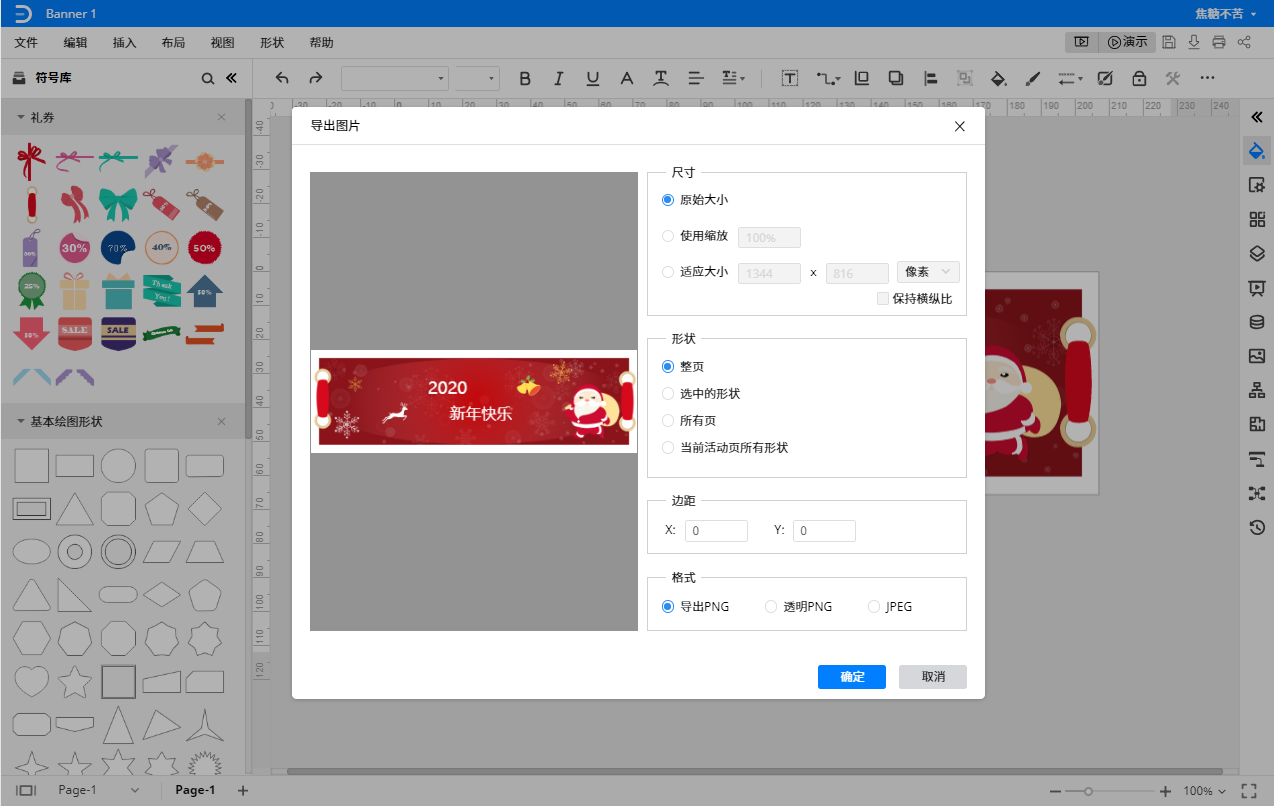Select the JPEG format option
The image size is (1274, 806).
874,606
